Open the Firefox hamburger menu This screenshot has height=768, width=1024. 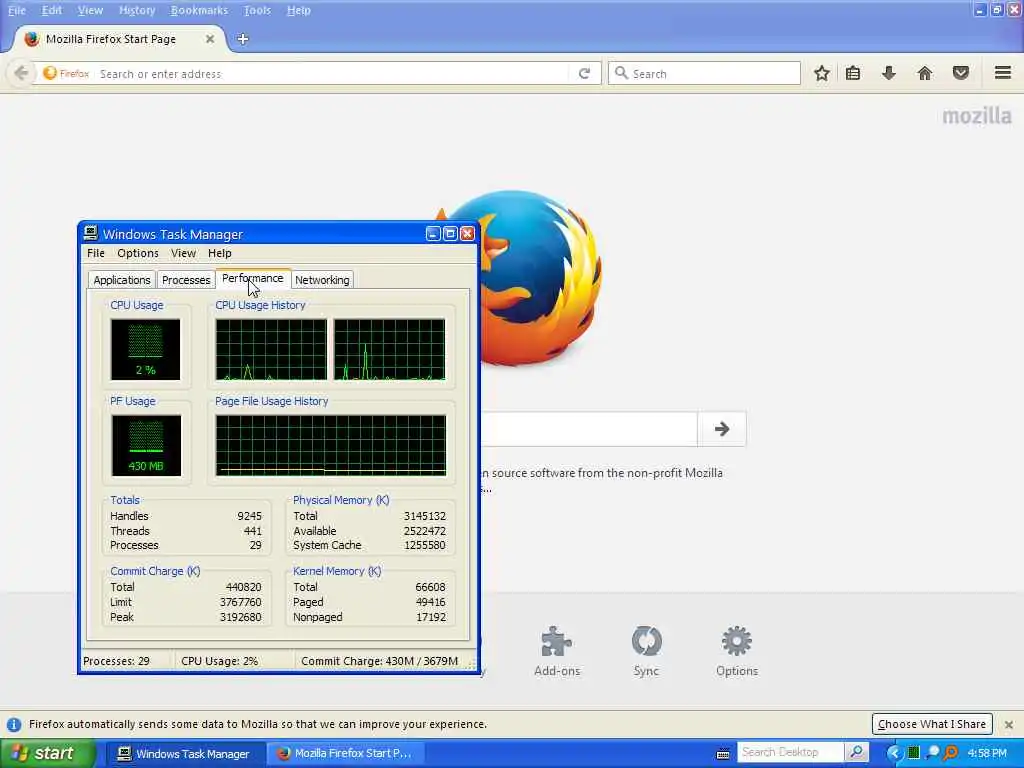click(x=1003, y=72)
